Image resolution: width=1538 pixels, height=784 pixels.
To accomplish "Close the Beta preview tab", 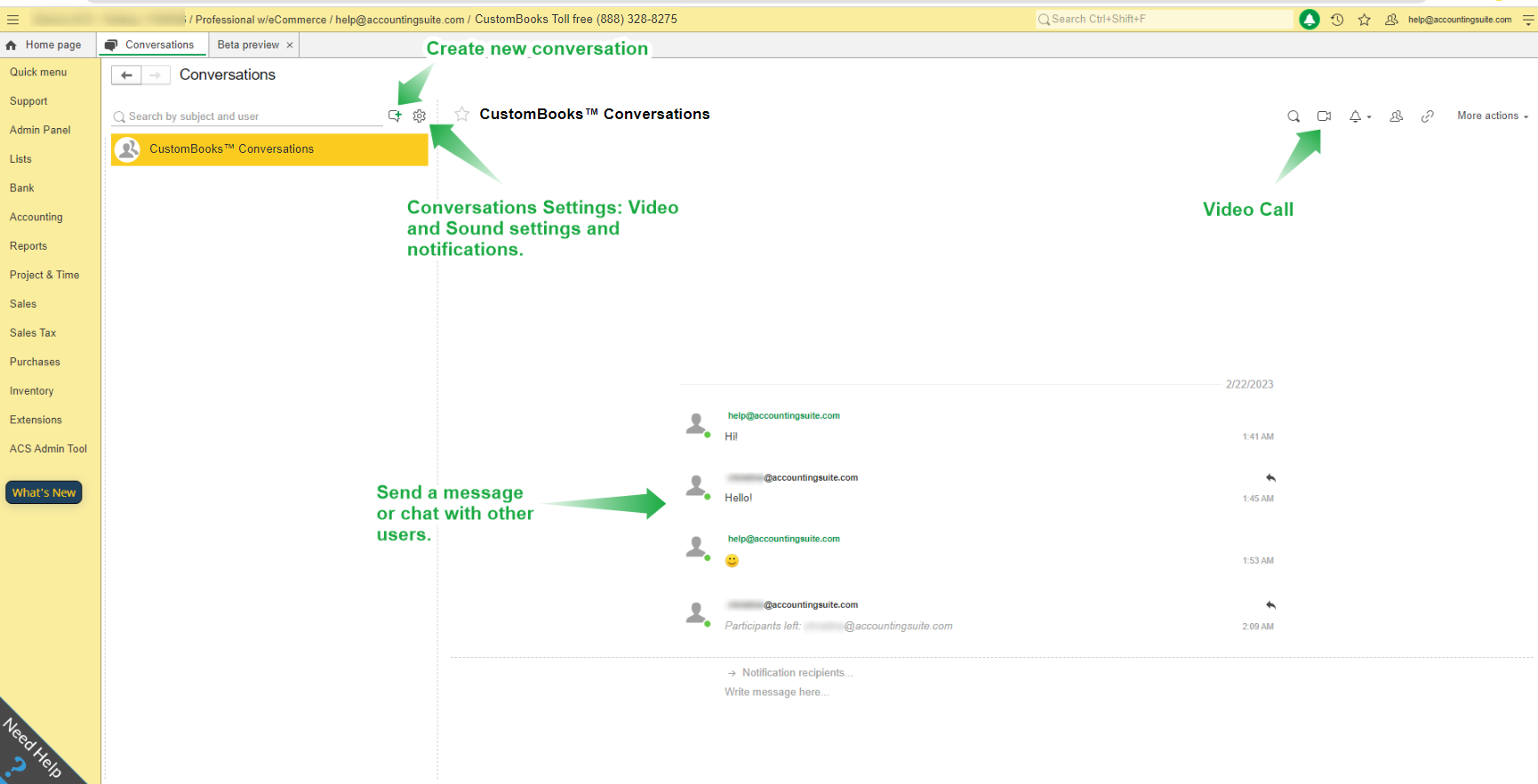I will (x=290, y=45).
